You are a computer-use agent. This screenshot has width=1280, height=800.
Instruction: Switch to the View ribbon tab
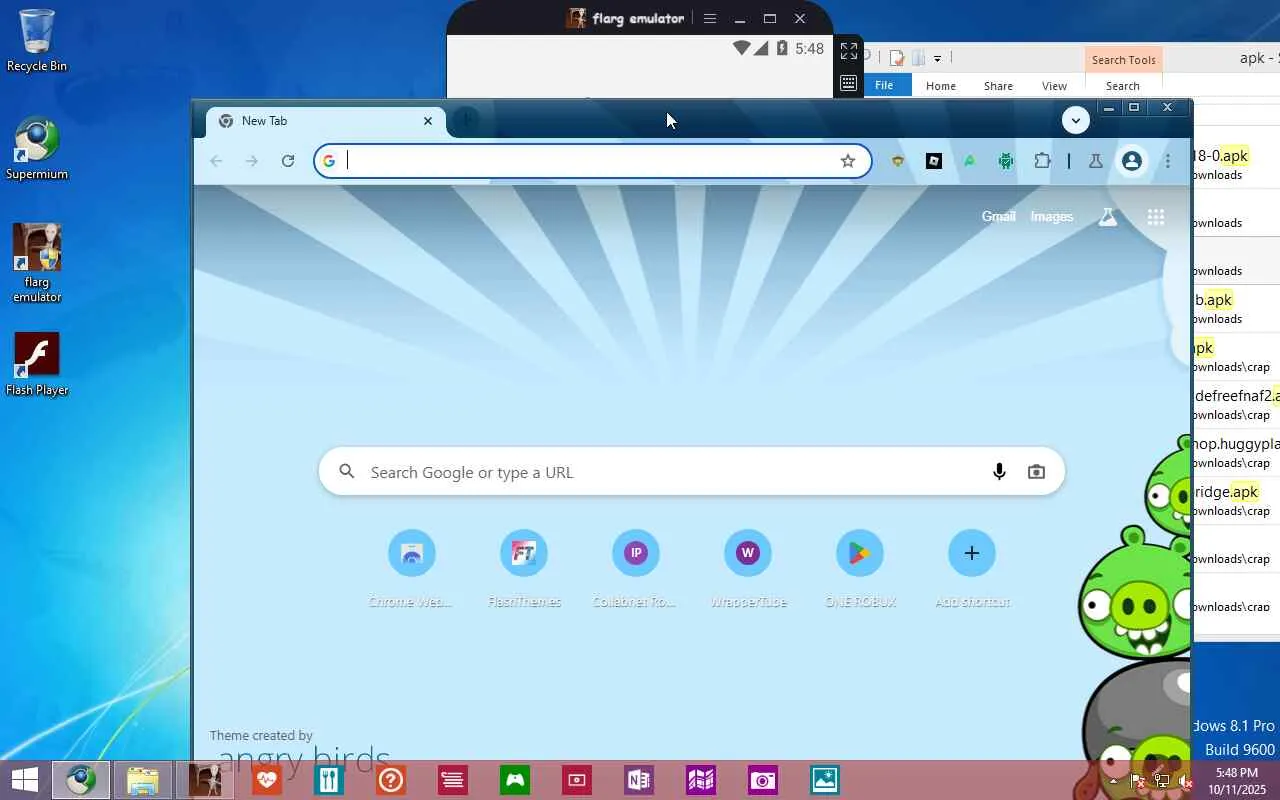[x=1054, y=86]
